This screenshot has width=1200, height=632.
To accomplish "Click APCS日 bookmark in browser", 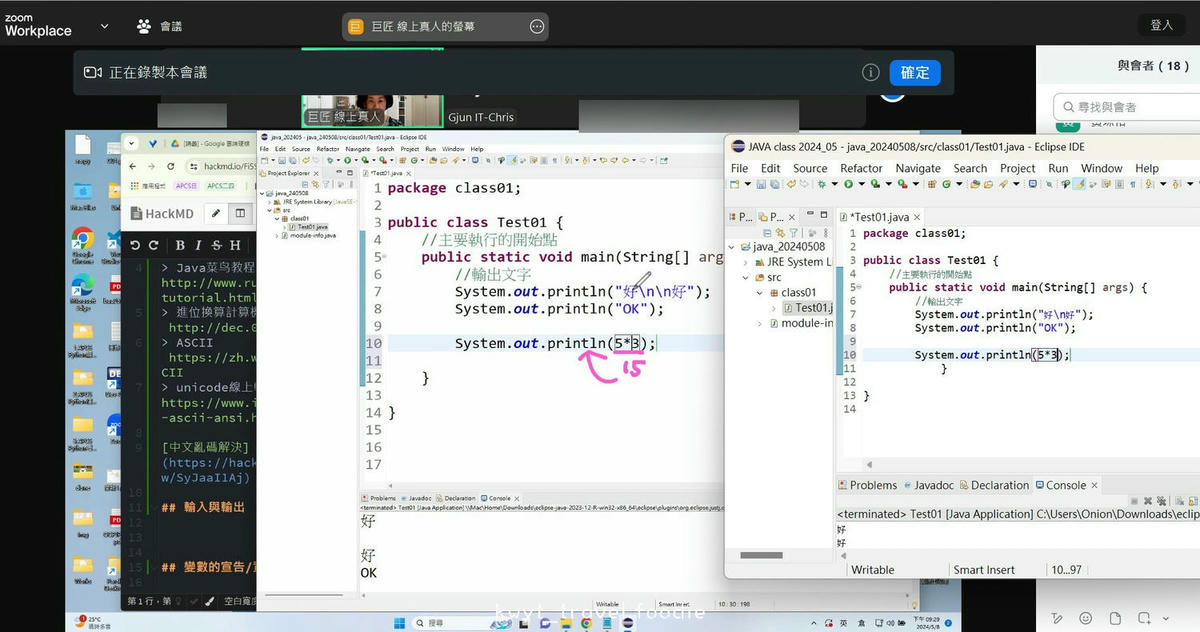I will 186,185.
